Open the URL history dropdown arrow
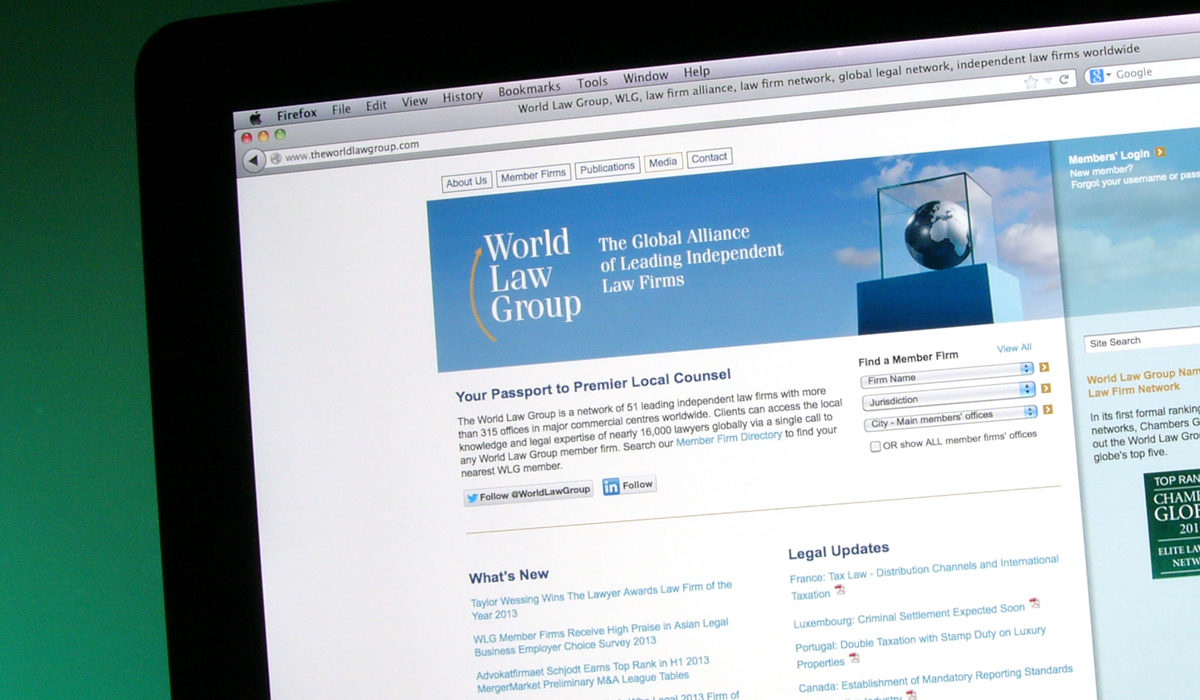Image resolution: width=1200 pixels, height=700 pixels. point(1048,80)
